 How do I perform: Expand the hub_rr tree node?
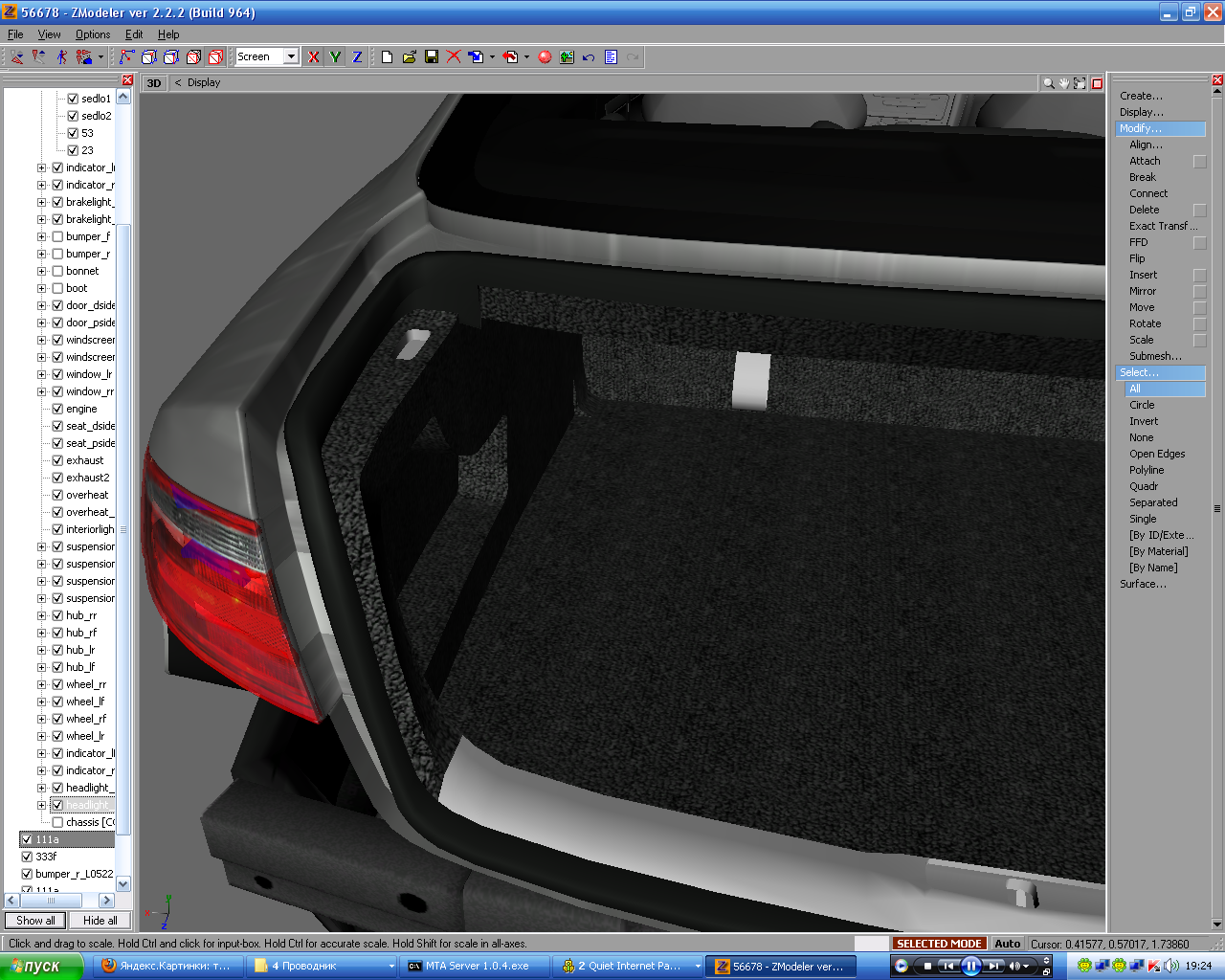coord(41,615)
